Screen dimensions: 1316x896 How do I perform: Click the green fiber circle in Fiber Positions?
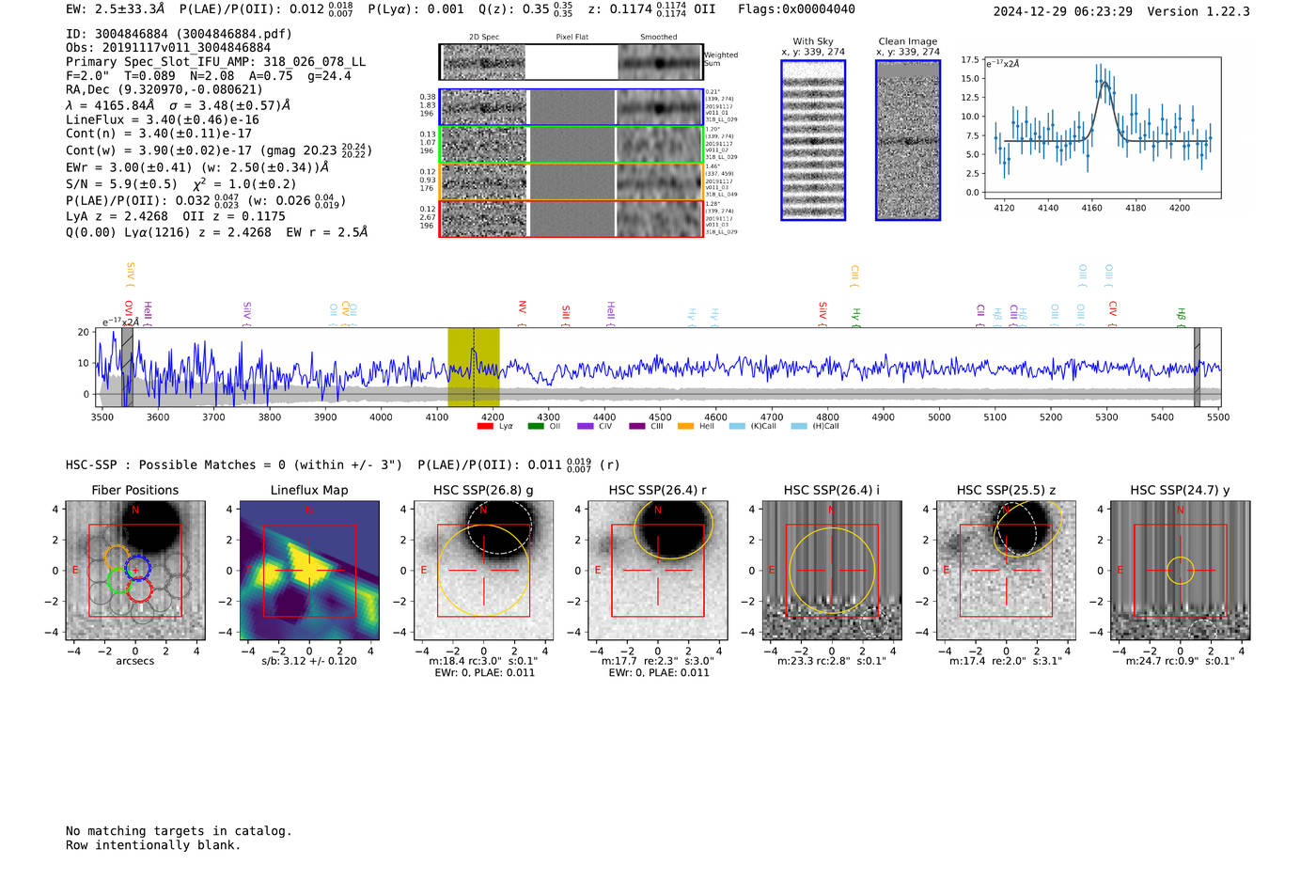coord(119,580)
